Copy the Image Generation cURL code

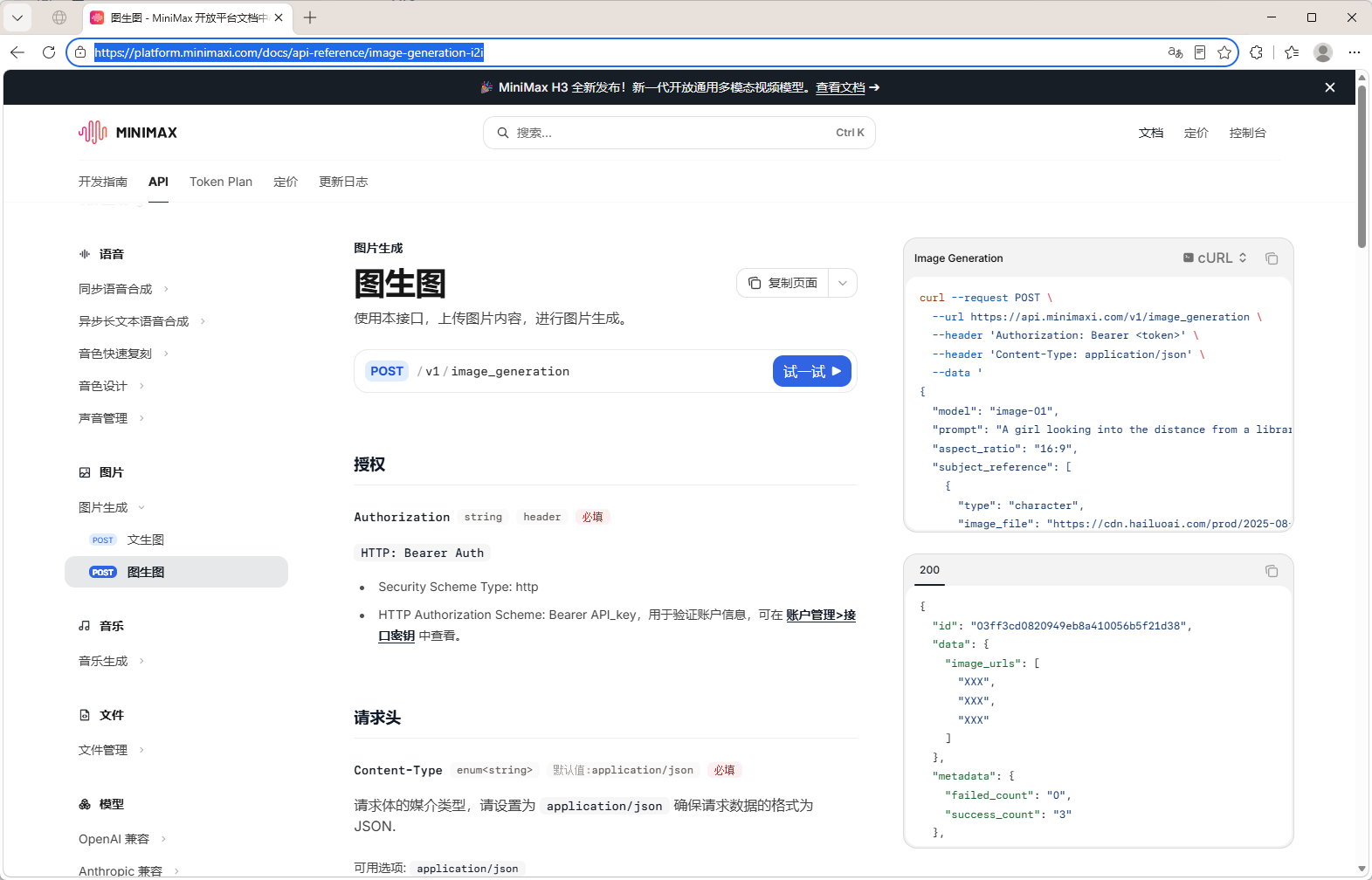[x=1272, y=258]
